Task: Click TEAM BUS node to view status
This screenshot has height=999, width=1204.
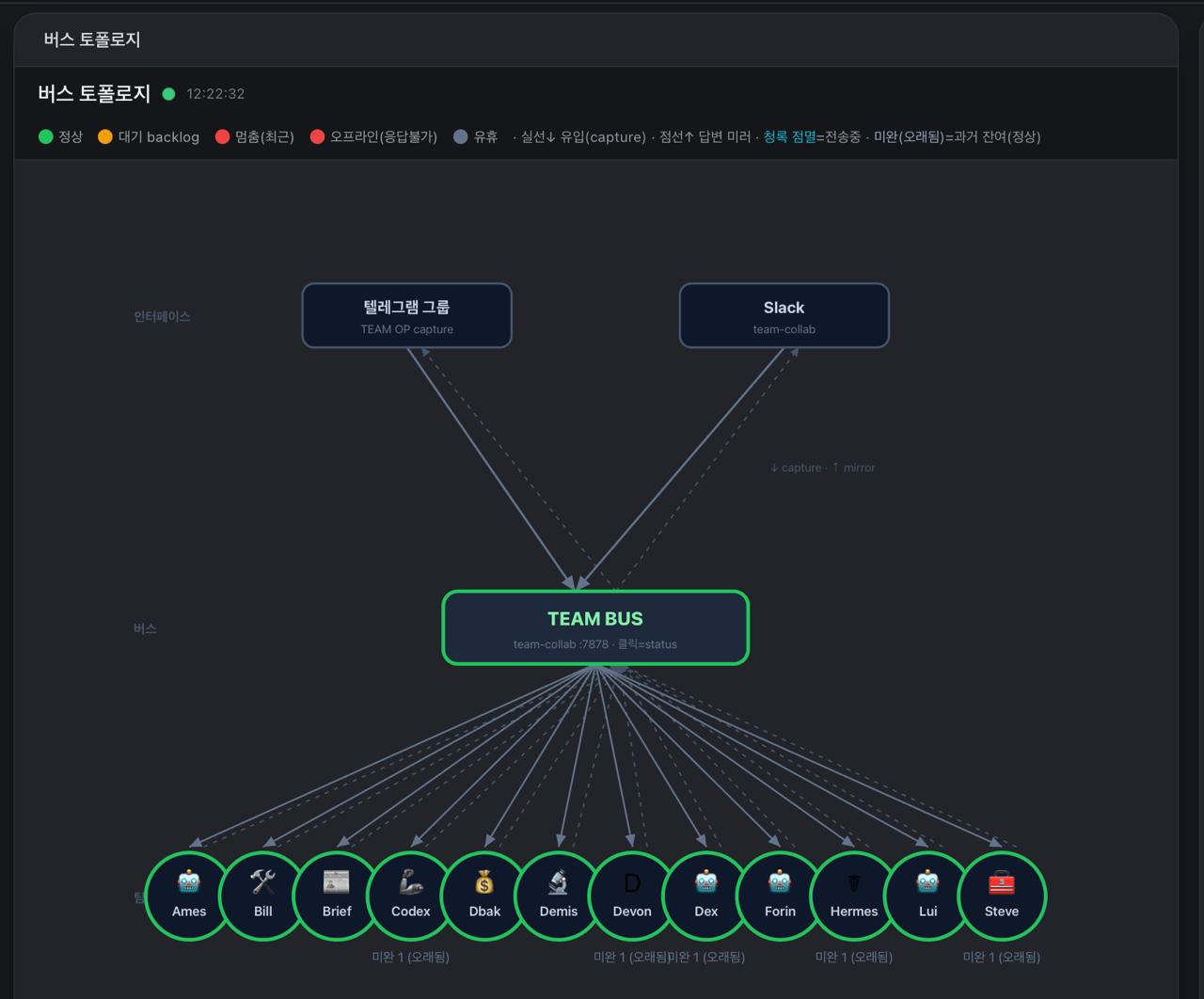Action: click(595, 628)
